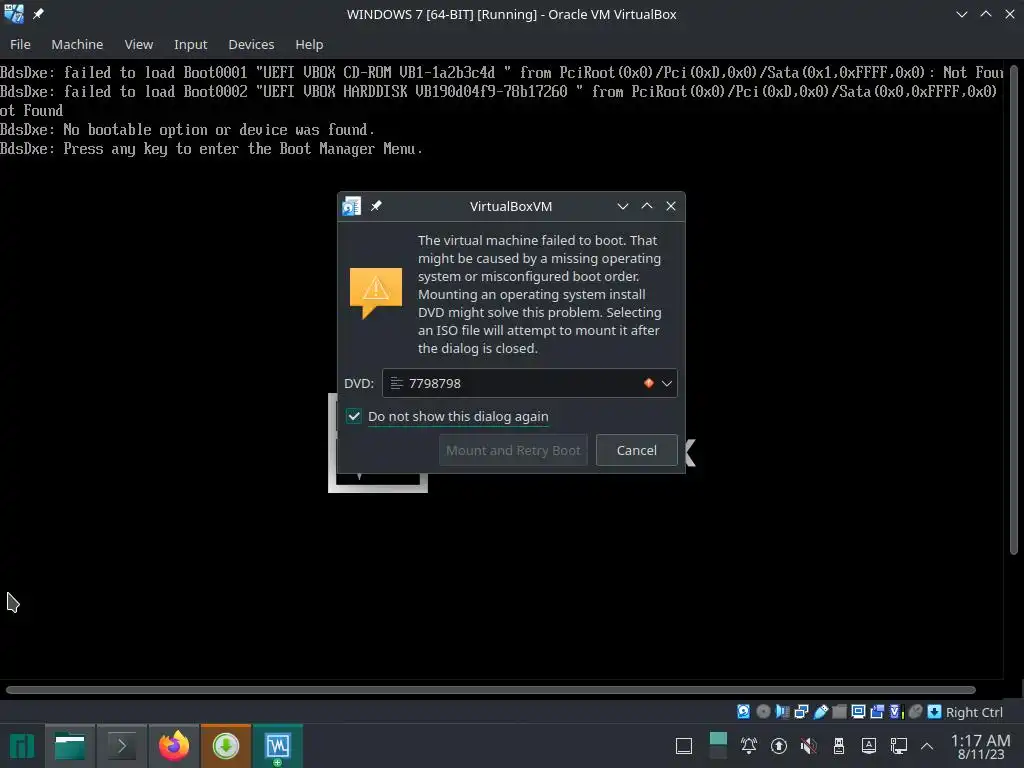Click the 'No bootable option or device was found' line
Viewport: 1024px width, 768px height.
pos(187,130)
